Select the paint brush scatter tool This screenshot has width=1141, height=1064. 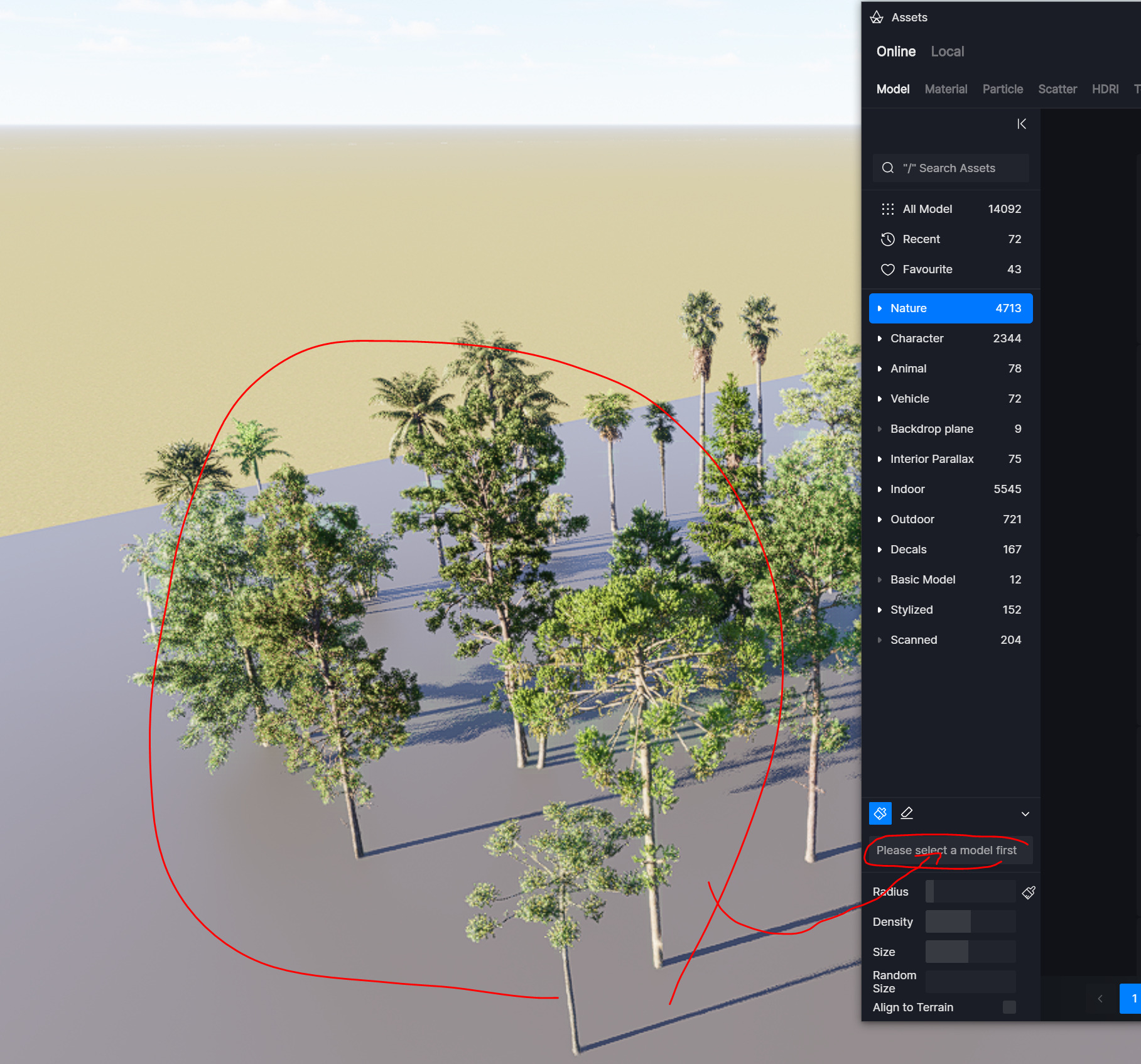880,813
